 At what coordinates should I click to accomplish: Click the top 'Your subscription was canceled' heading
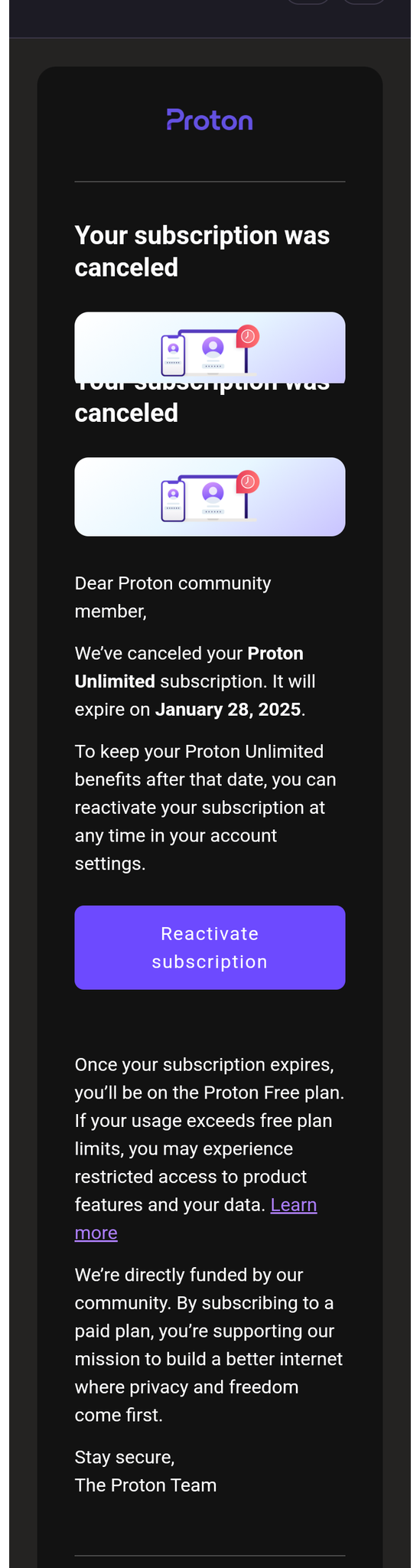click(202, 251)
